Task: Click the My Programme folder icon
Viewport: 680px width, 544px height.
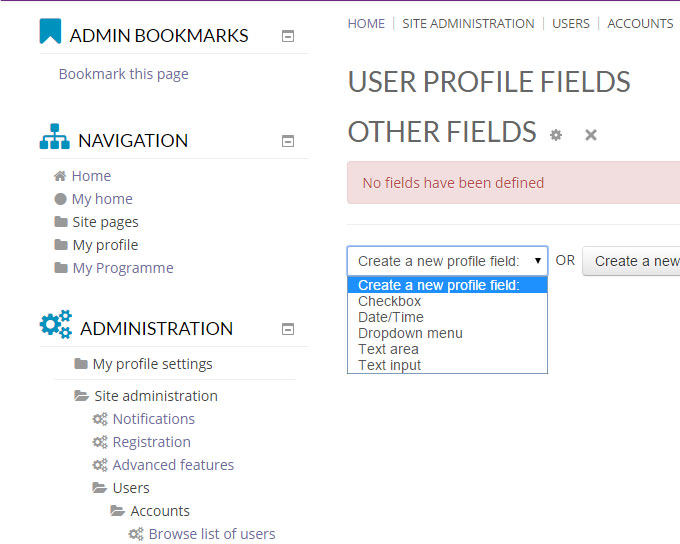Action: [x=61, y=268]
